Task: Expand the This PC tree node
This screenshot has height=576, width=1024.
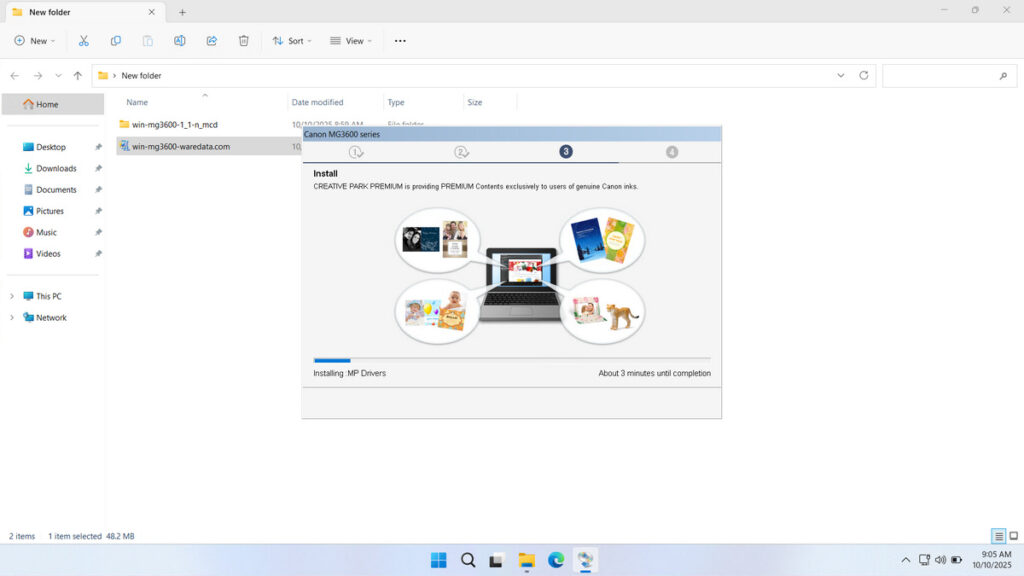Action: click(x=12, y=296)
